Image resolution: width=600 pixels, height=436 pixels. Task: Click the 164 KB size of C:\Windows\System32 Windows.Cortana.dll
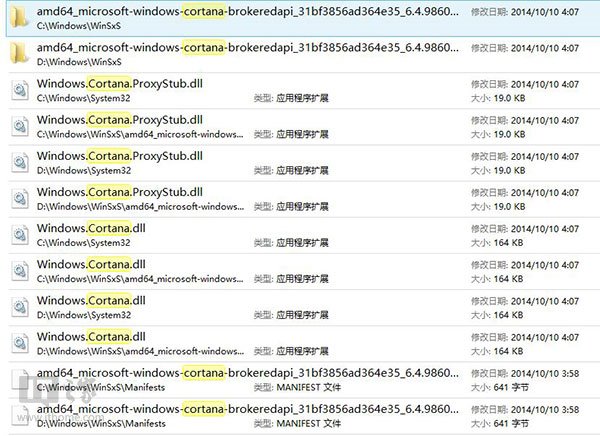[x=508, y=243]
